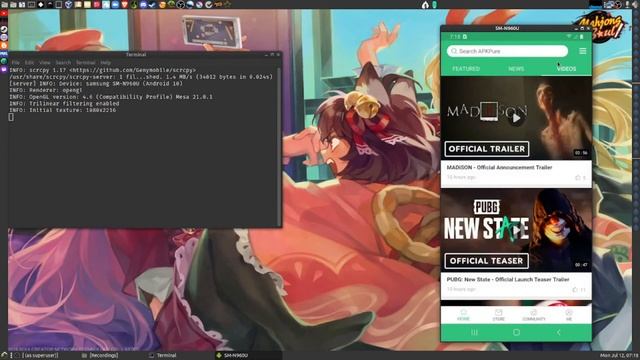
Task: Select the (as superuser) taskbar entry
Action: tap(37, 356)
